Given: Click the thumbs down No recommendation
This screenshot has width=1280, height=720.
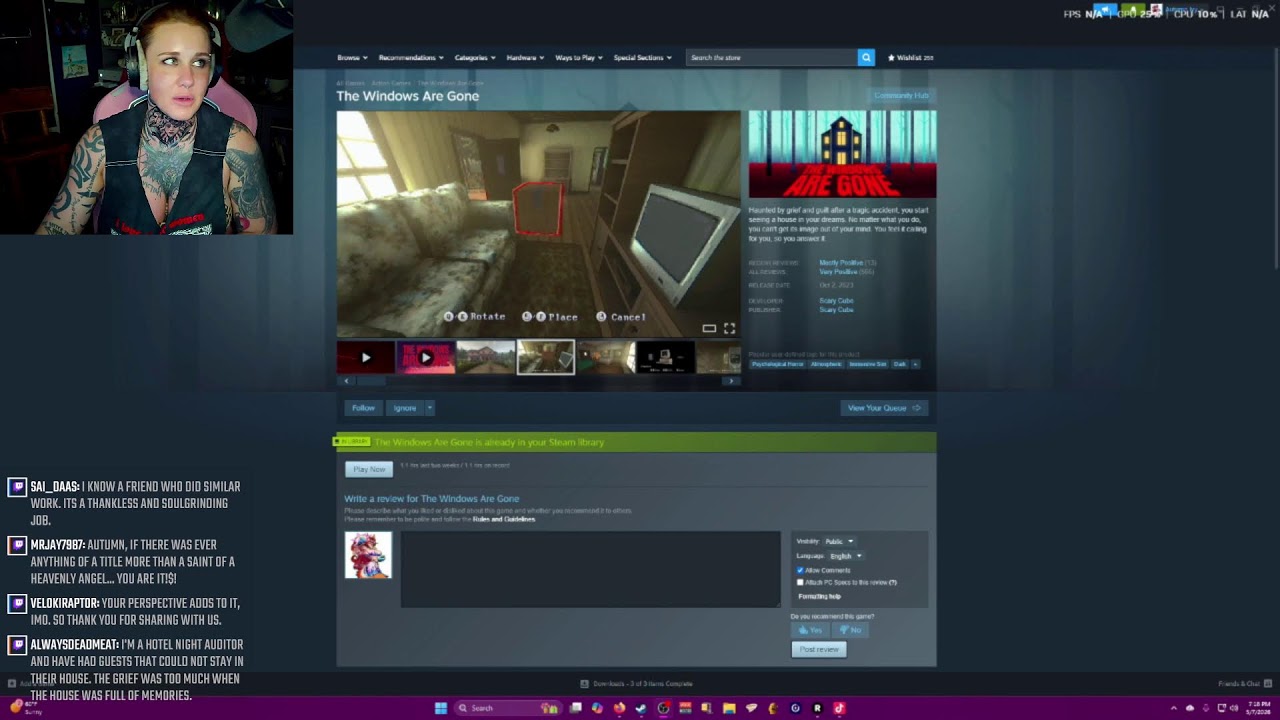Looking at the screenshot, I should click(x=851, y=630).
